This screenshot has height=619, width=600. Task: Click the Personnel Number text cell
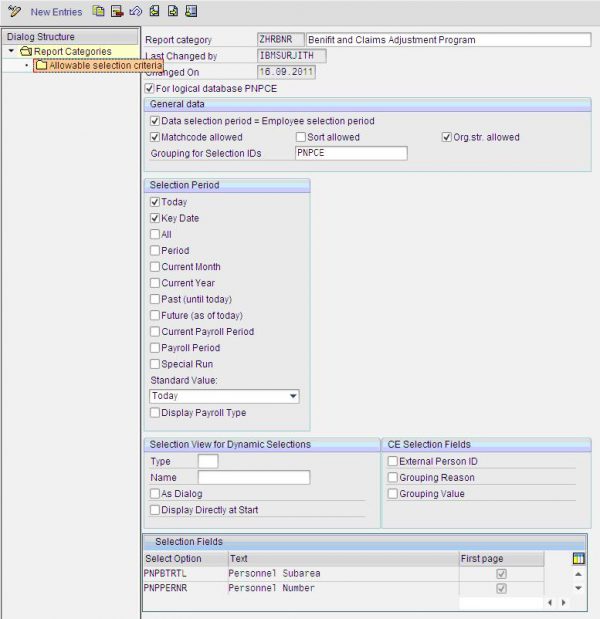click(x=344, y=588)
